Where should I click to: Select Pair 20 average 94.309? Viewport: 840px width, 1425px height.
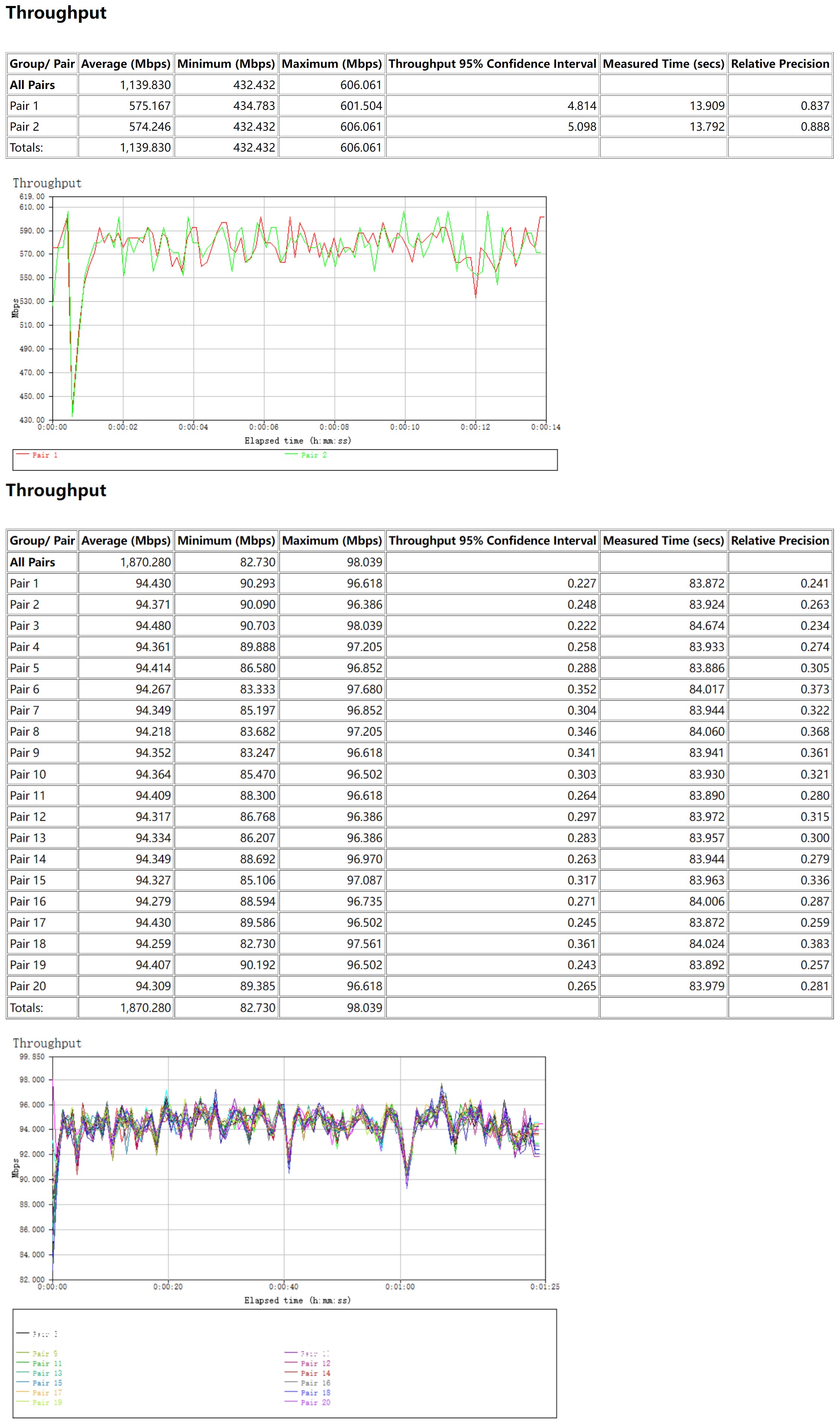(x=153, y=987)
